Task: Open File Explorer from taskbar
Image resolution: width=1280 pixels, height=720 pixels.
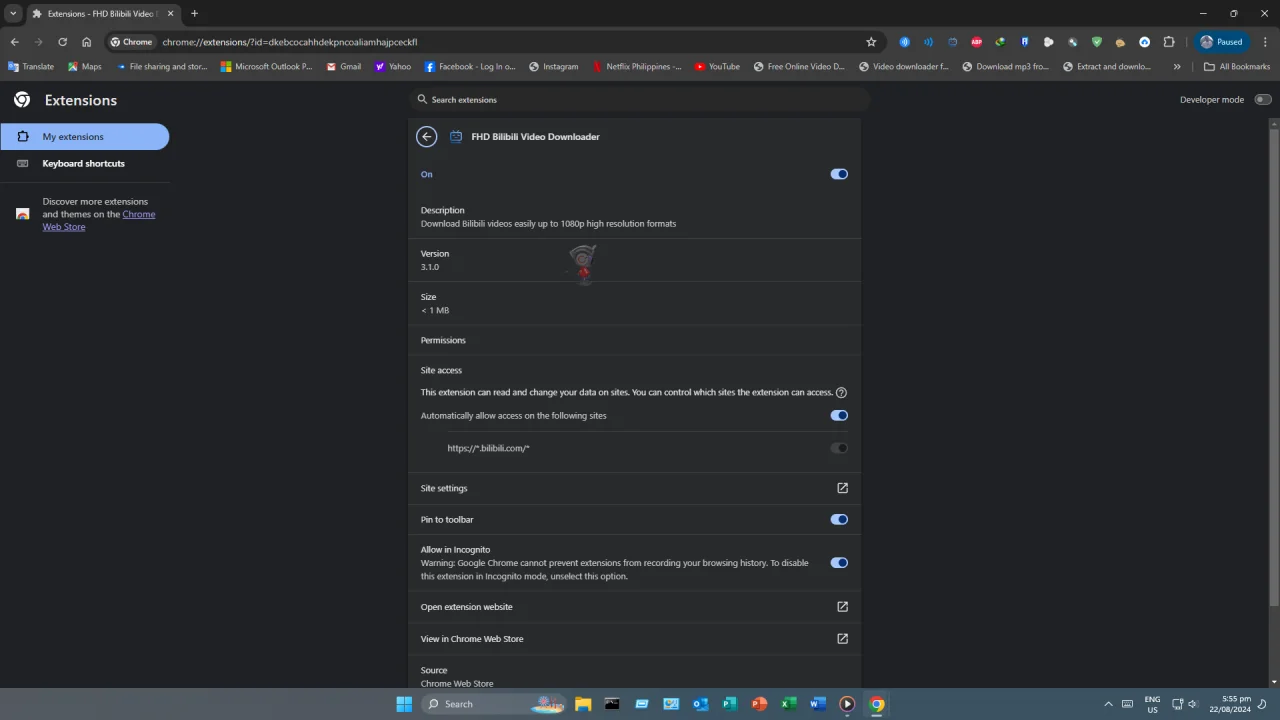Action: (583, 704)
